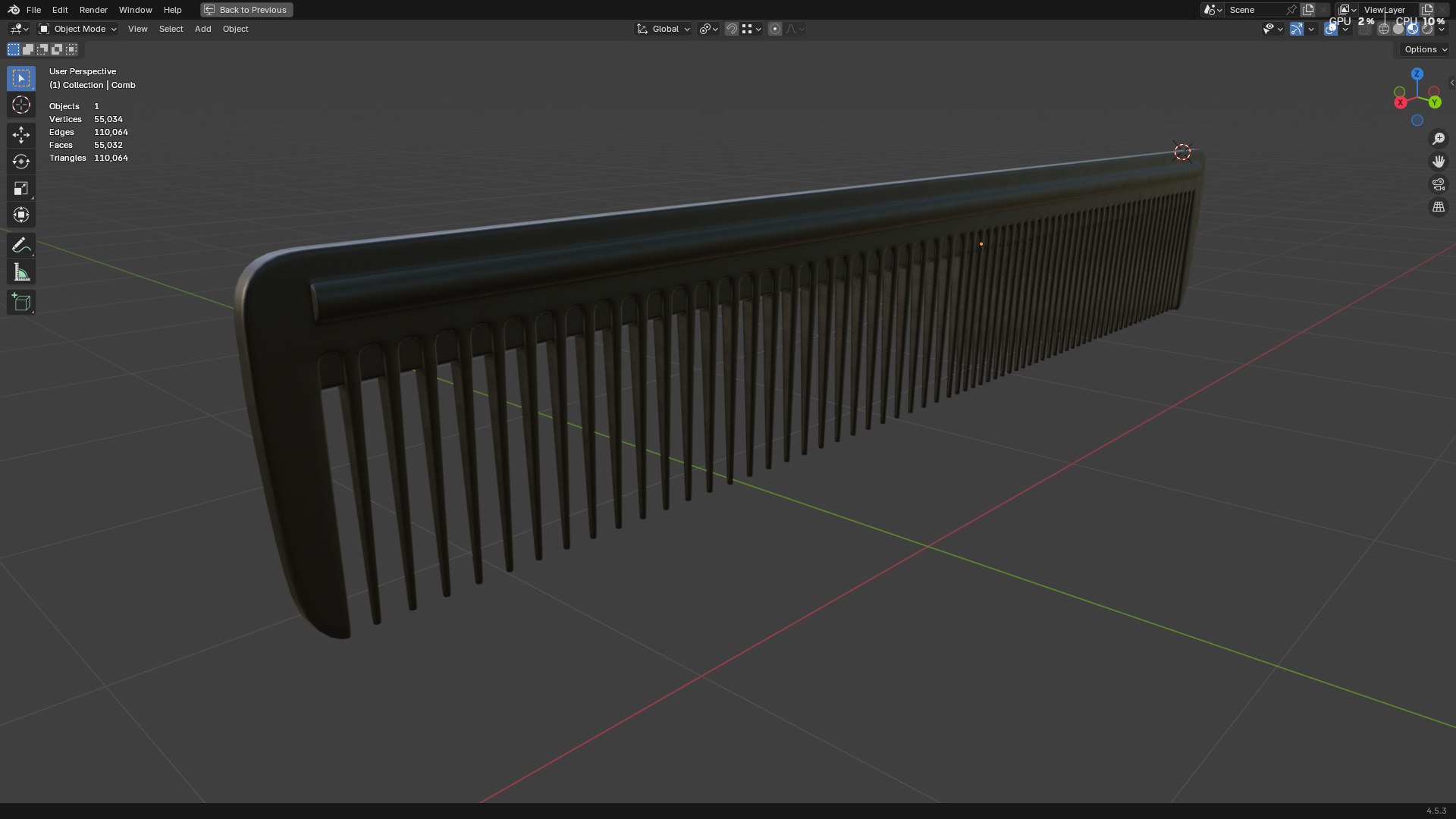The width and height of the screenshot is (1456, 819).
Task: Open the Window menu
Action: tap(135, 10)
